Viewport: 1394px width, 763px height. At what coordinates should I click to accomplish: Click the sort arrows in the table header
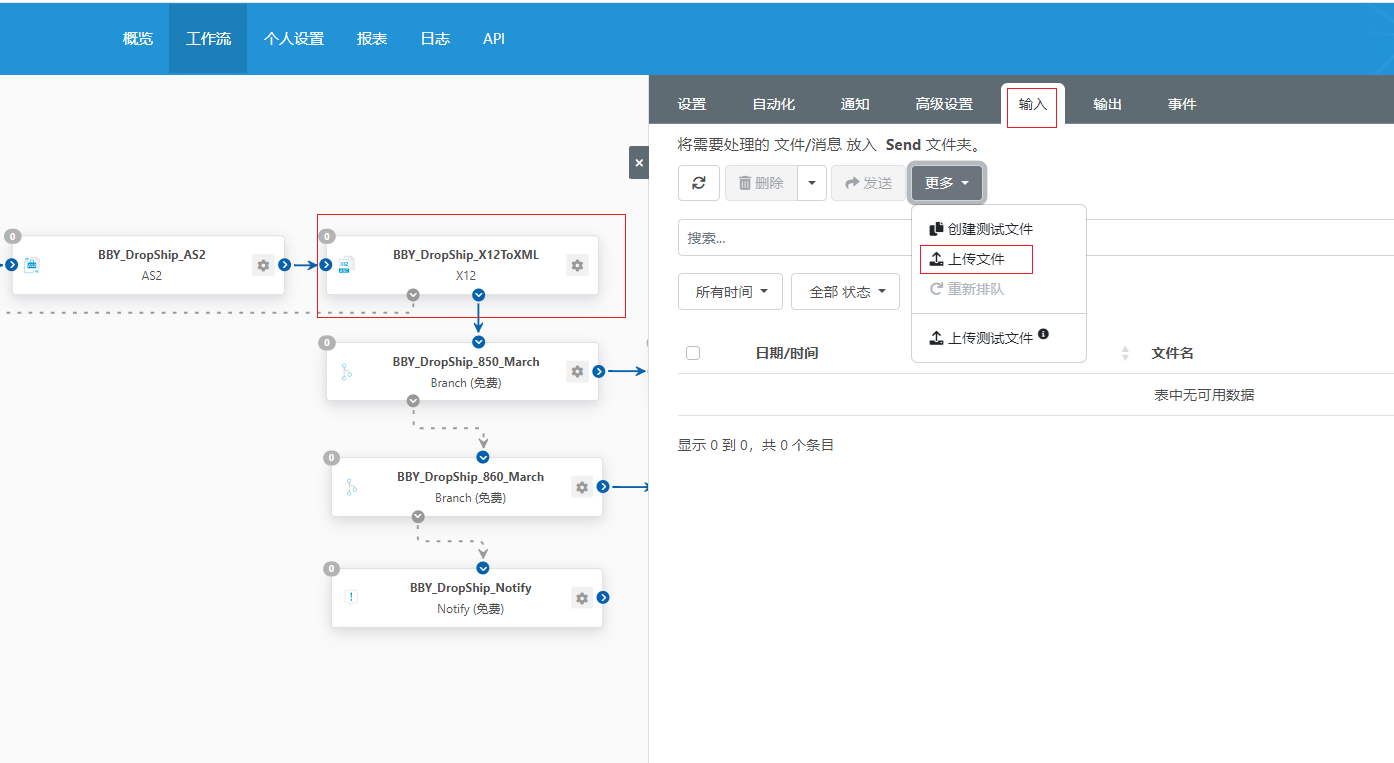(x=1125, y=353)
